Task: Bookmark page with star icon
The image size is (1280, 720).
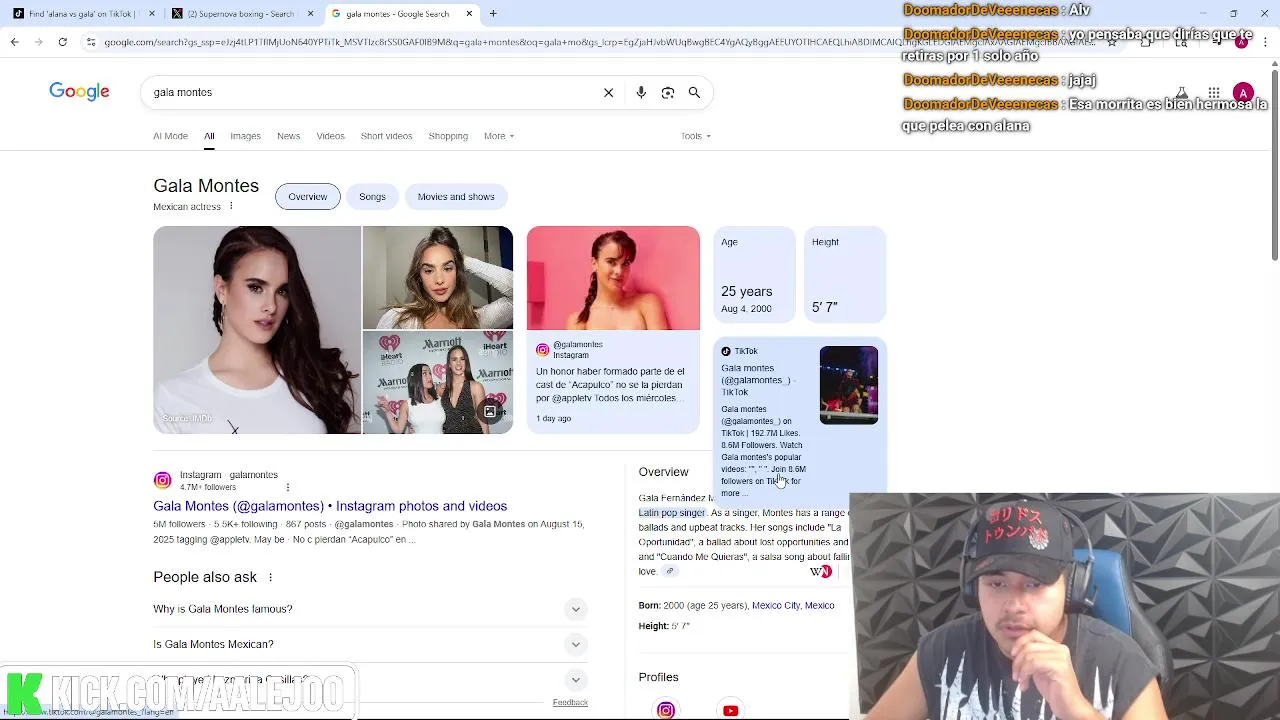Action: [x=1111, y=42]
